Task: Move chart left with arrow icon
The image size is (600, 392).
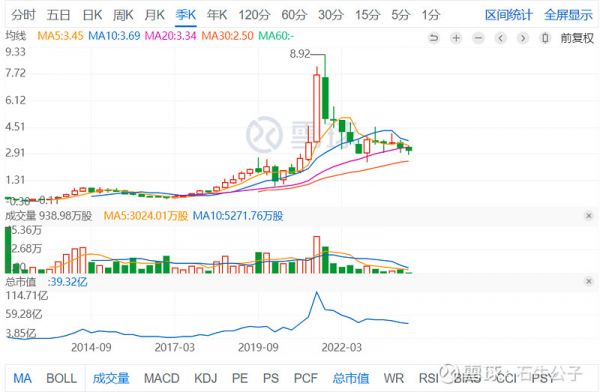Action: pos(501,38)
